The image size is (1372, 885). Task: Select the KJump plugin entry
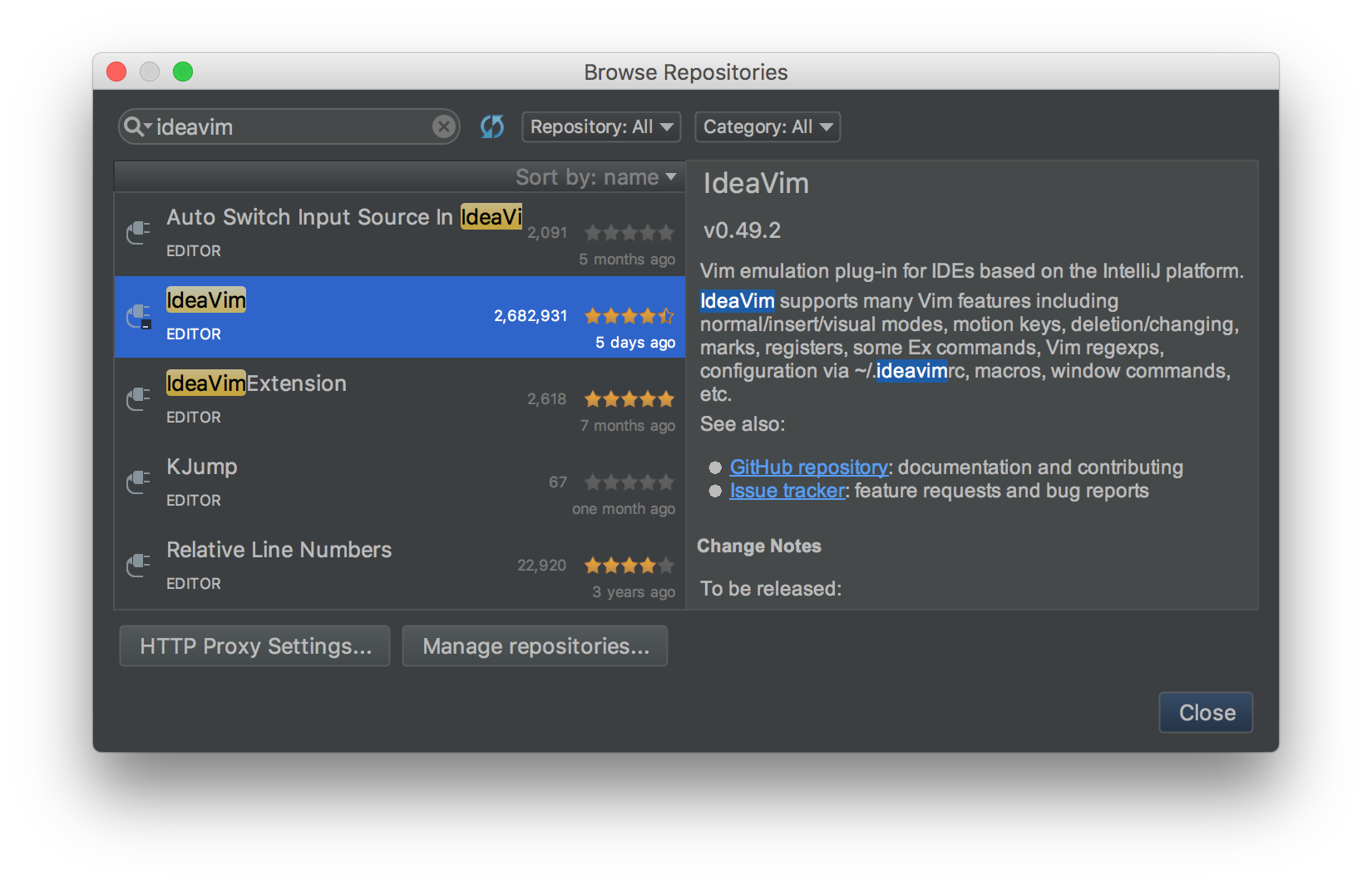tap(399, 482)
